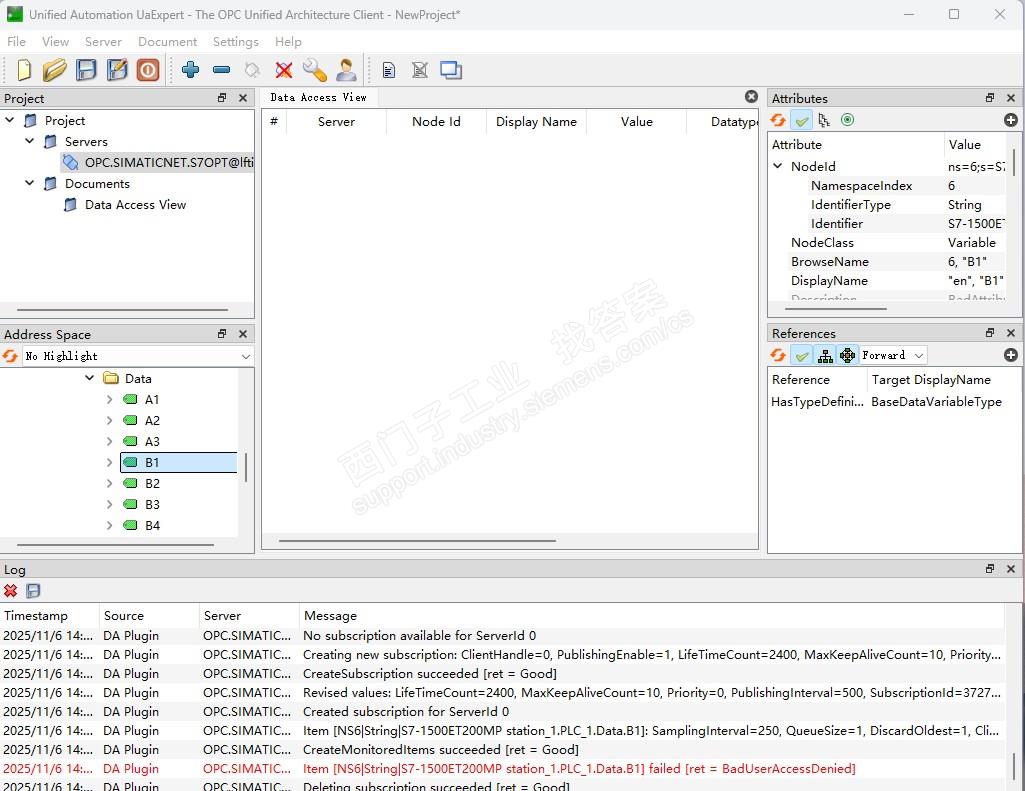Expand the B4 node

point(109,525)
